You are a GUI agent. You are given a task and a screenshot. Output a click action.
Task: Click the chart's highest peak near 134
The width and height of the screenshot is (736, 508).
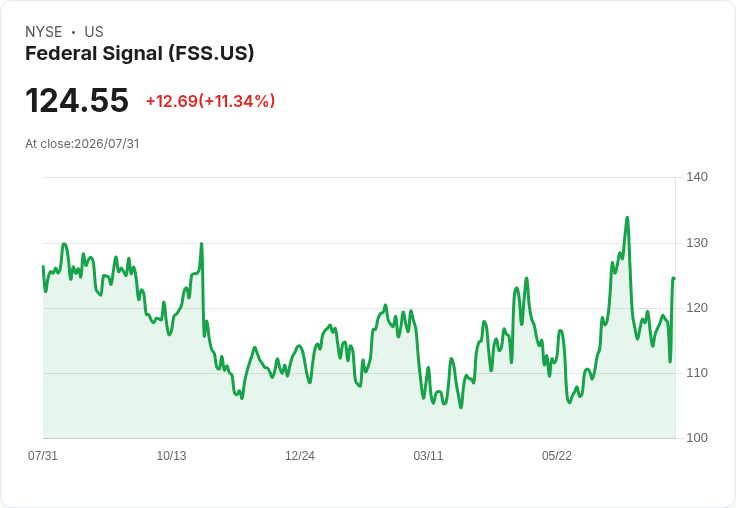tap(627, 218)
